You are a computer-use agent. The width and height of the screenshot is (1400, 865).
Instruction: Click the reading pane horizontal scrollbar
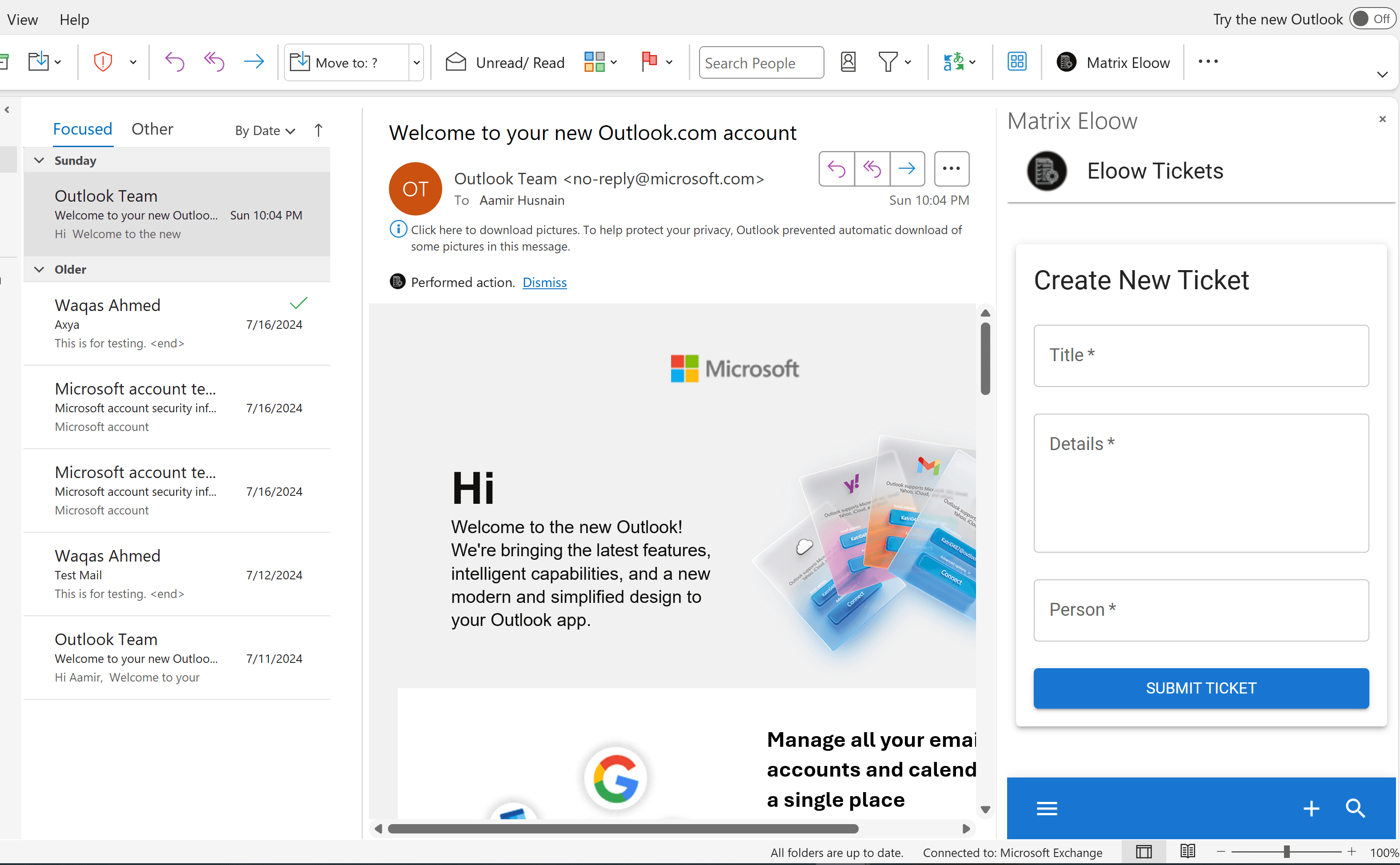(x=623, y=829)
